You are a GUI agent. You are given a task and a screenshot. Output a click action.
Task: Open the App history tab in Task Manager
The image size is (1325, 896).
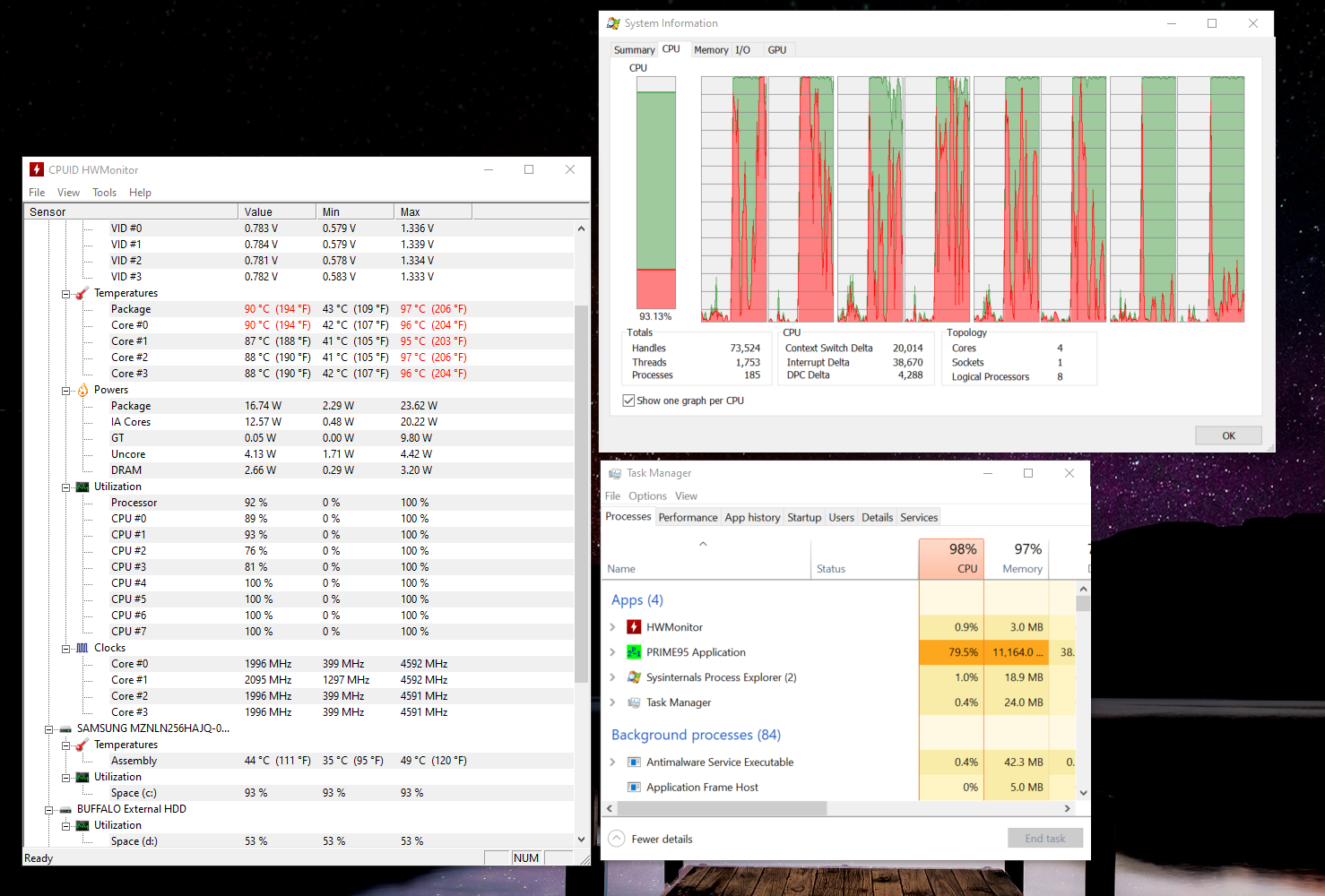(752, 518)
